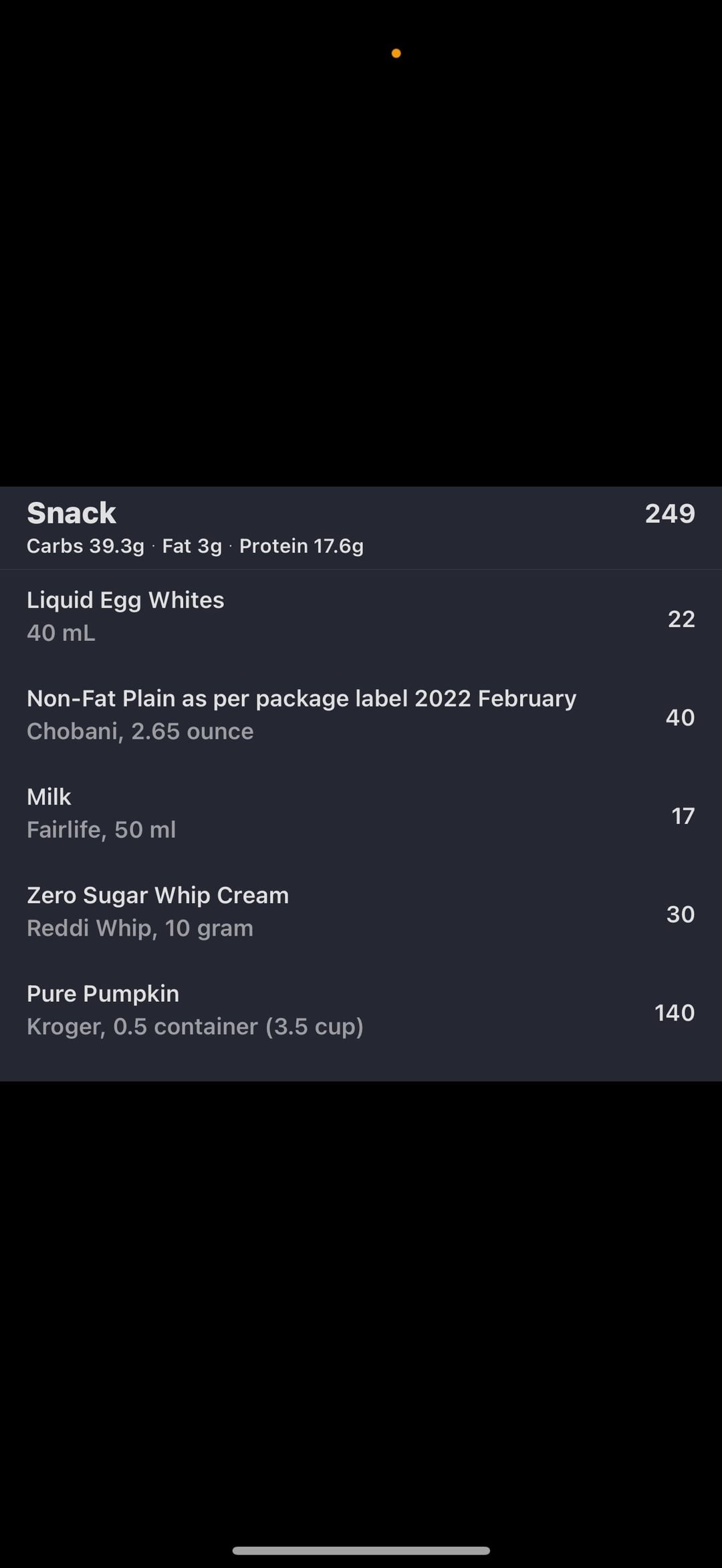Tap the Carbs, Fat, Protein macros summary line

(x=195, y=546)
